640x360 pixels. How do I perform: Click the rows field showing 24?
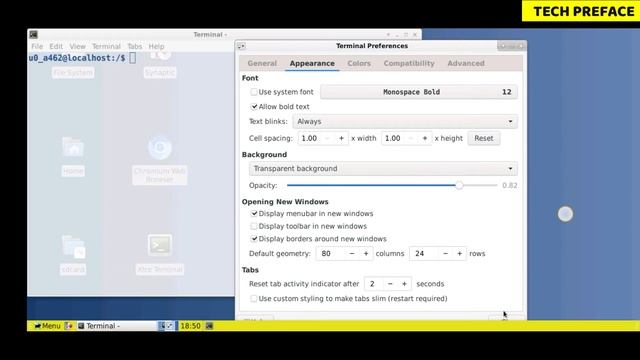click(x=424, y=253)
